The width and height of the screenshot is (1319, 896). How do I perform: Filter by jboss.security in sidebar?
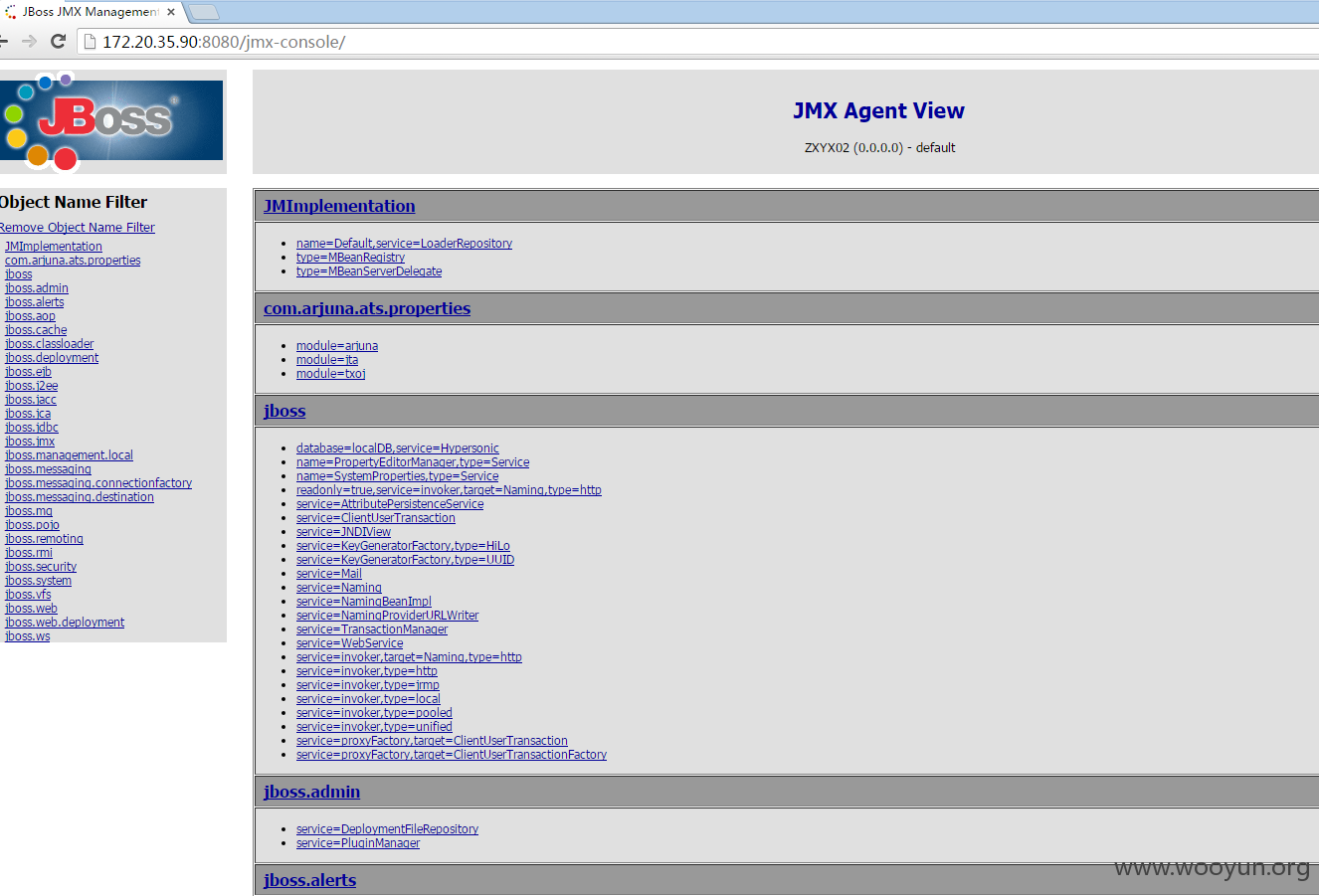point(41,567)
